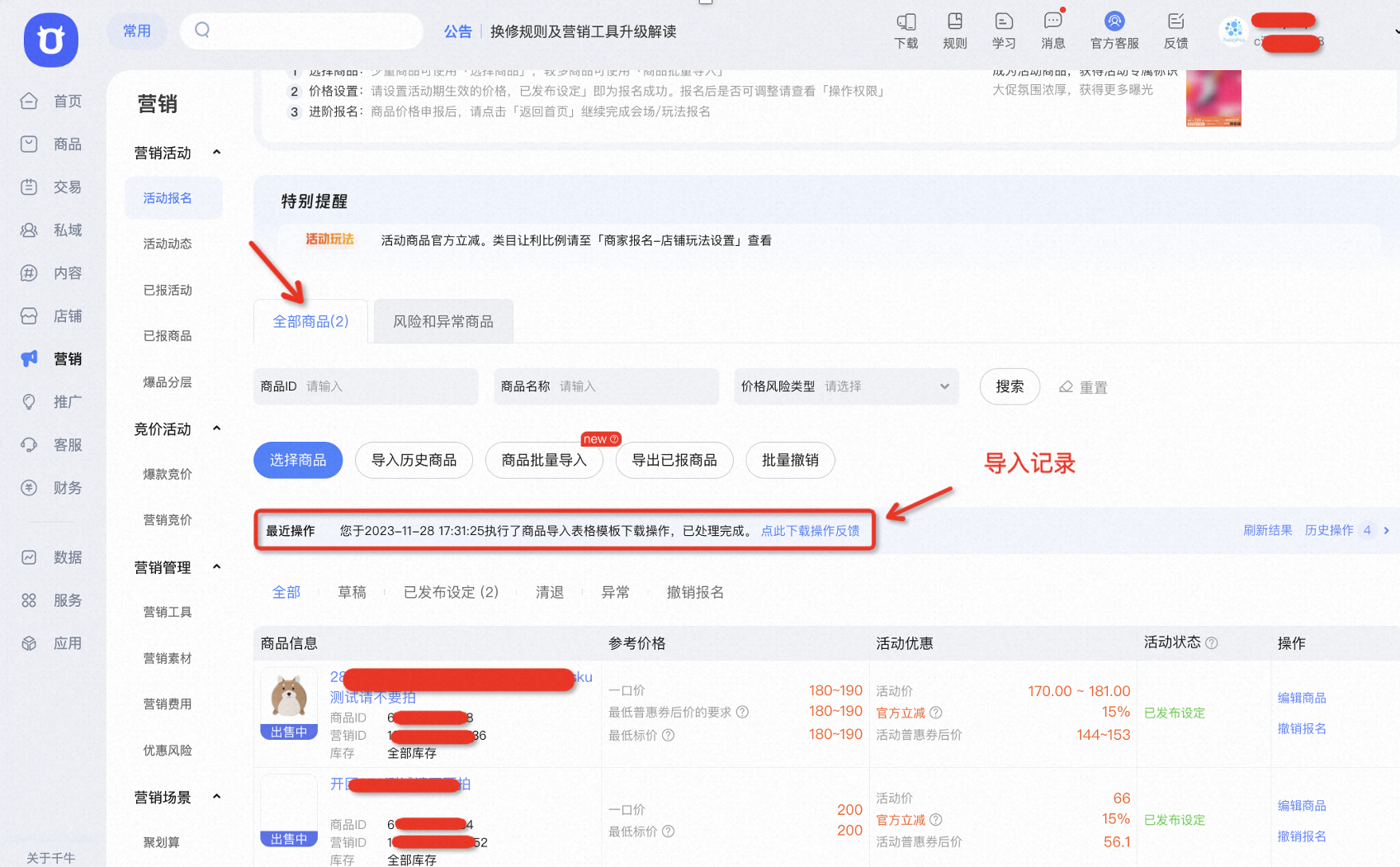
Task: Open 营销工具 in the side menu
Action: click(x=168, y=612)
